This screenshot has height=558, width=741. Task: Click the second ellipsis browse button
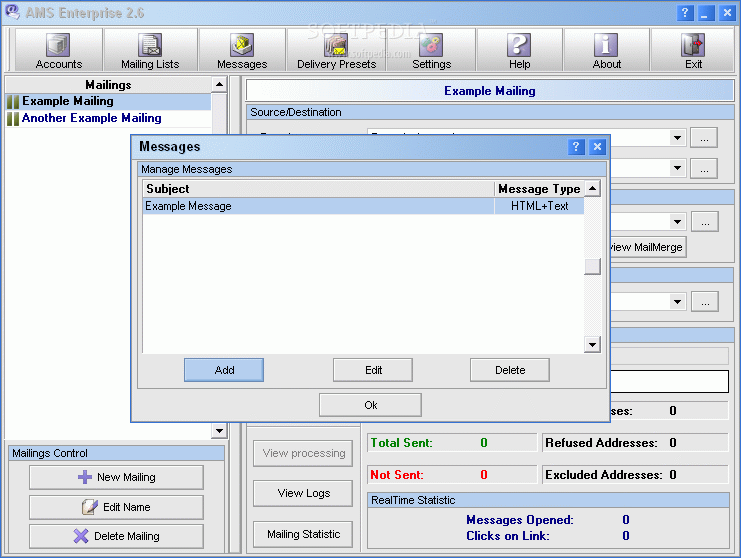pyautogui.click(x=704, y=169)
